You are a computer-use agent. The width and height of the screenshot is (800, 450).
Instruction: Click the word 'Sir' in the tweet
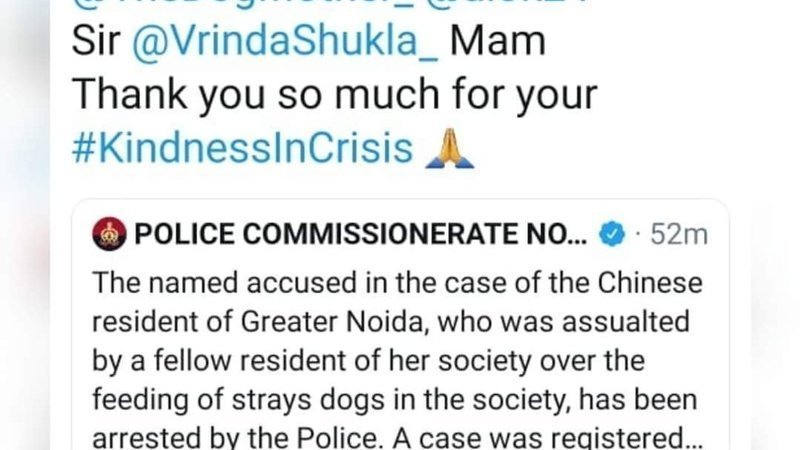click(96, 41)
